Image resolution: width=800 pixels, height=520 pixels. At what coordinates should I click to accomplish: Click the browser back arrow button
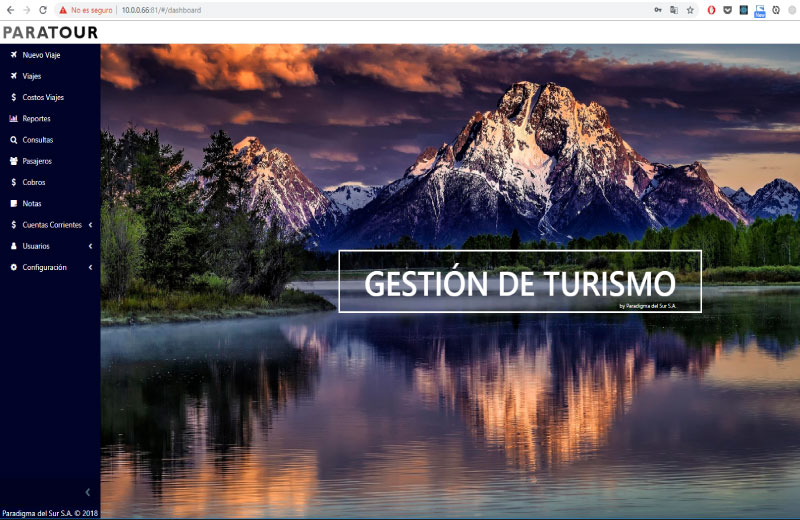pyautogui.click(x=10, y=10)
